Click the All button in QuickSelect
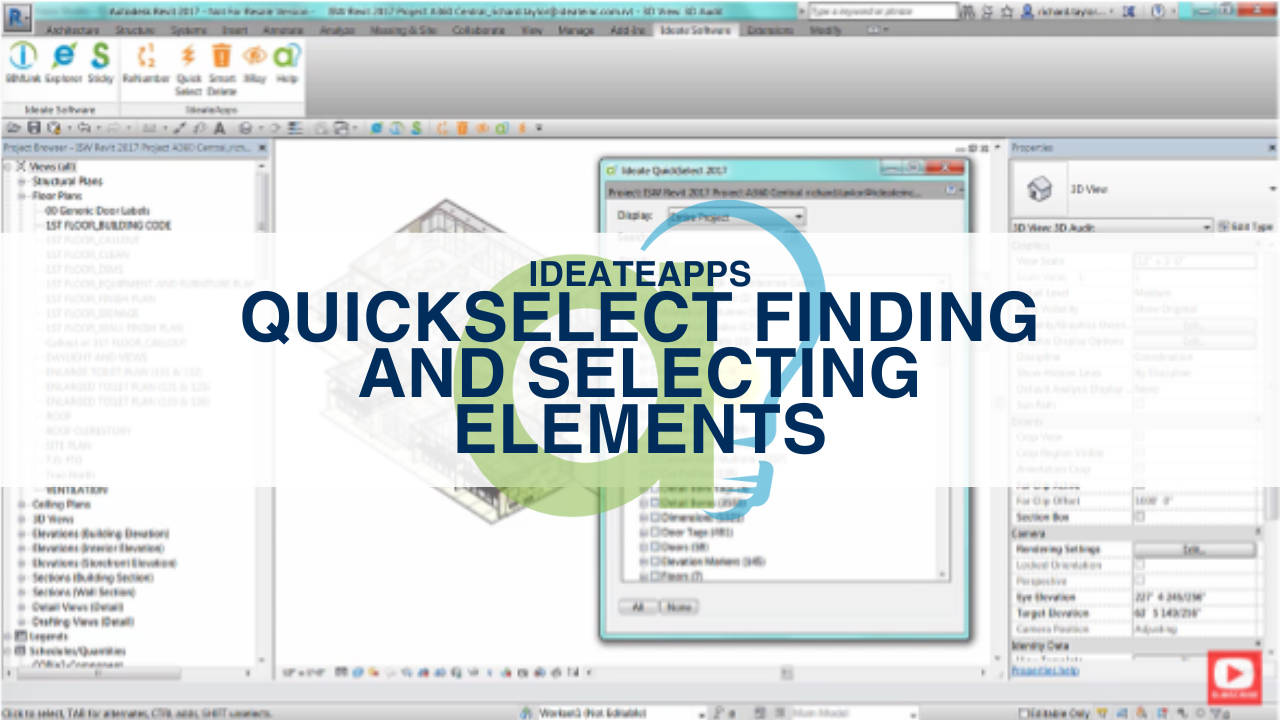Viewport: 1280px width, 720px height. click(x=638, y=607)
